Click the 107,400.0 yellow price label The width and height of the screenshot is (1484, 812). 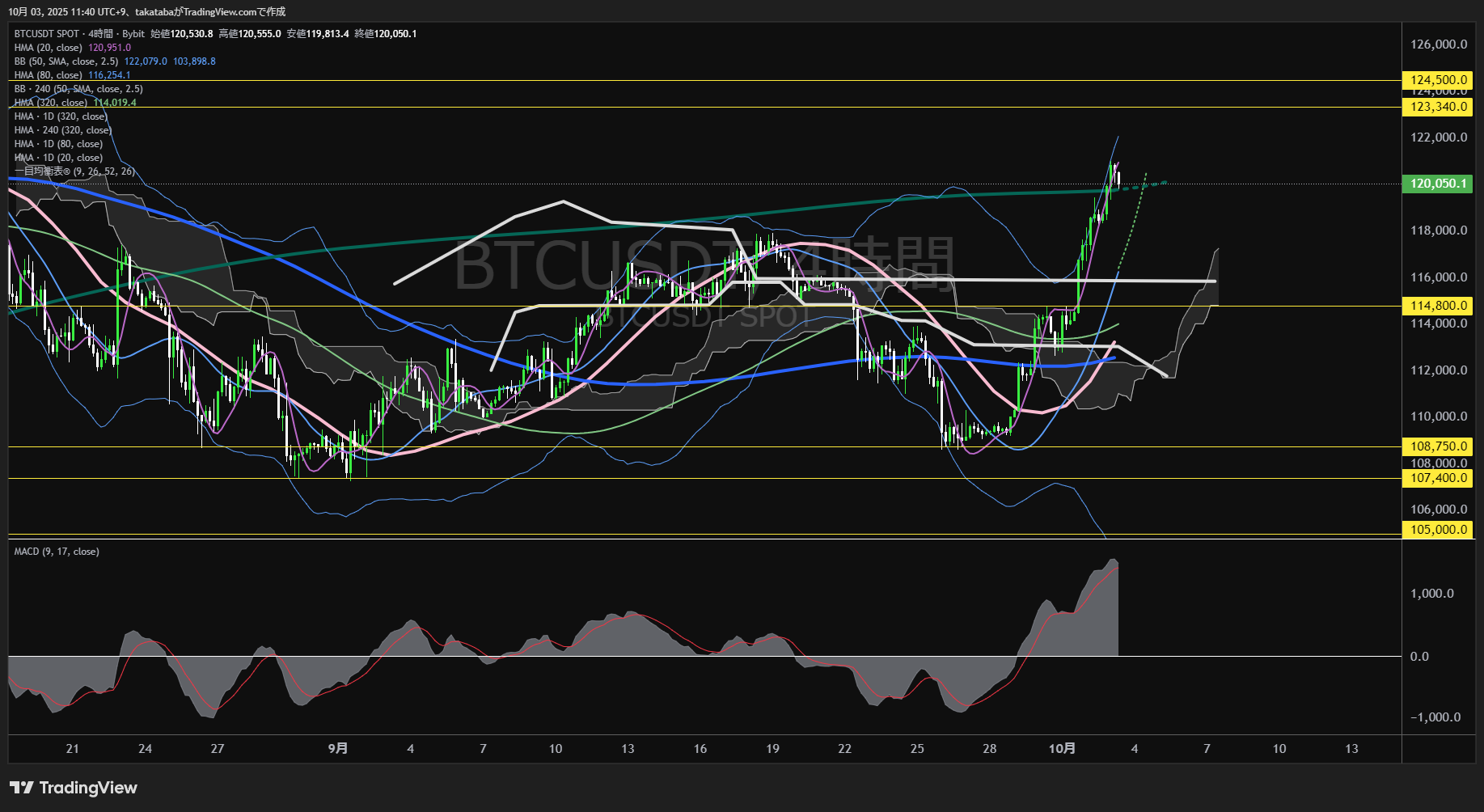(1438, 478)
